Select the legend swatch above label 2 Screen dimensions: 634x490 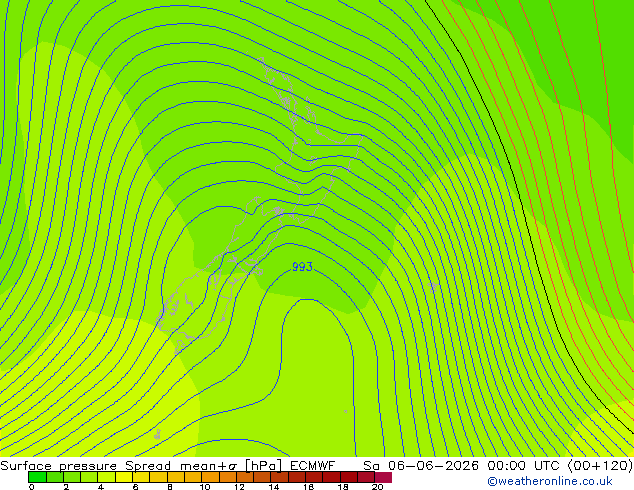[72, 477]
